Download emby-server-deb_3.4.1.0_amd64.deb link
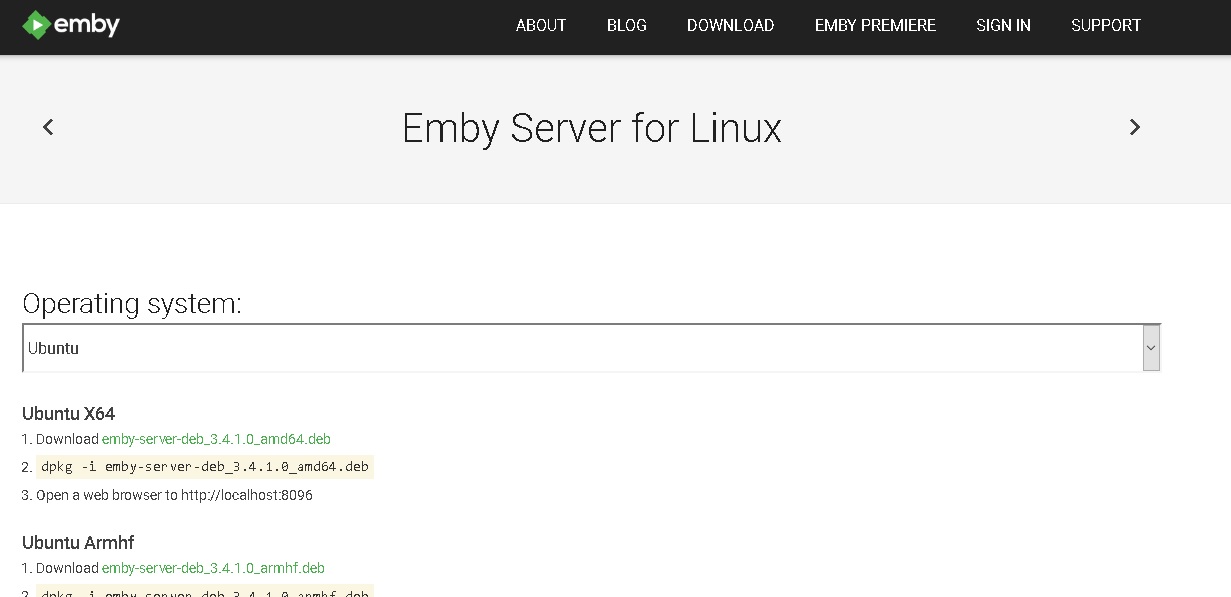Image resolution: width=1231 pixels, height=597 pixels. (216, 439)
